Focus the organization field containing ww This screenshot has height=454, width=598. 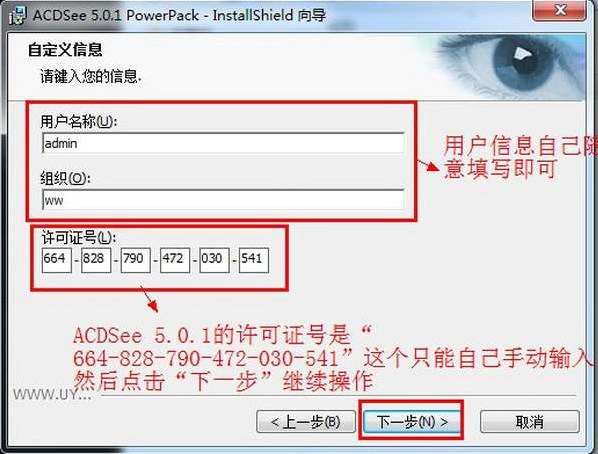[223, 200]
